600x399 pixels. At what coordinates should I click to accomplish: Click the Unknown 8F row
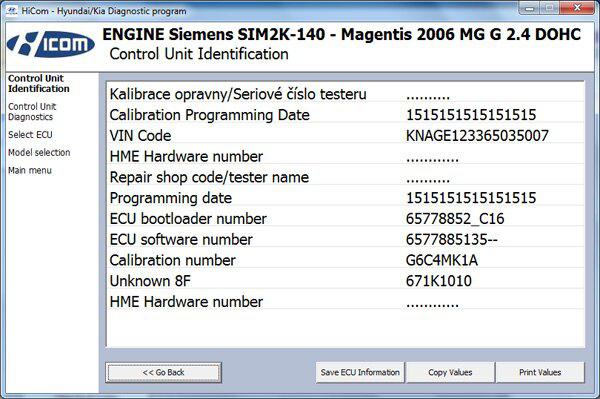[x=346, y=281]
